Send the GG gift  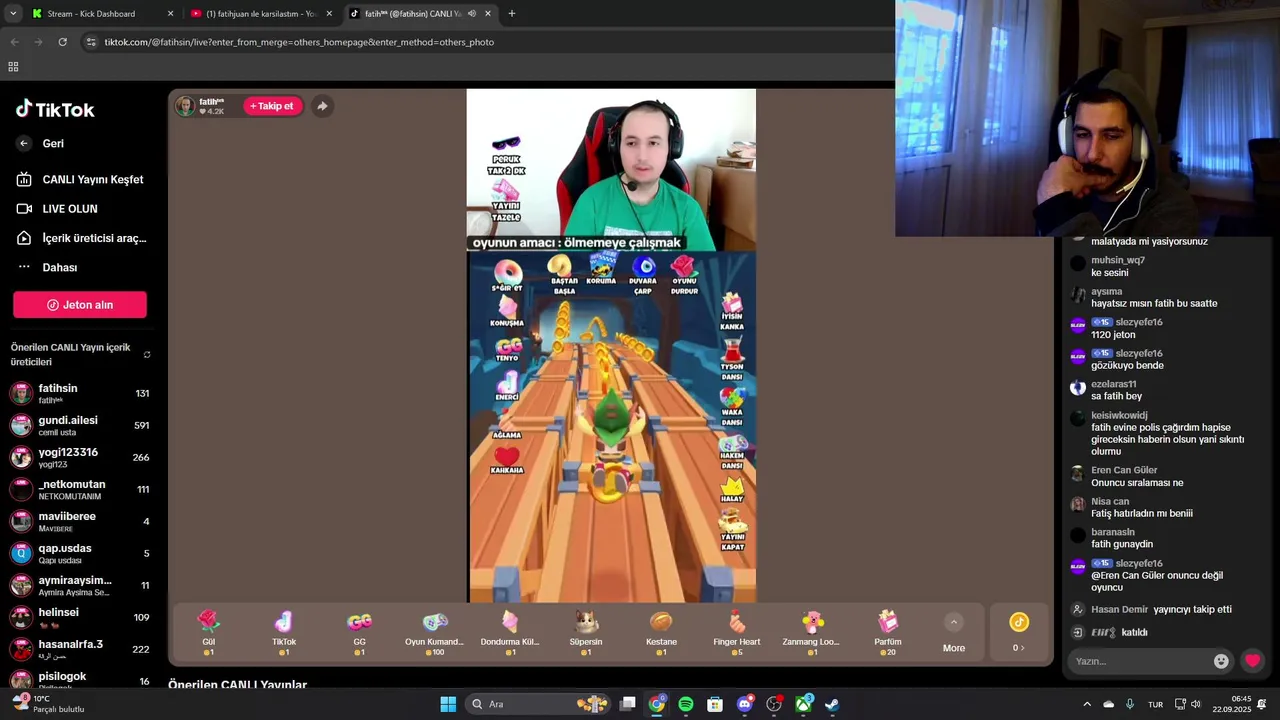point(359,632)
